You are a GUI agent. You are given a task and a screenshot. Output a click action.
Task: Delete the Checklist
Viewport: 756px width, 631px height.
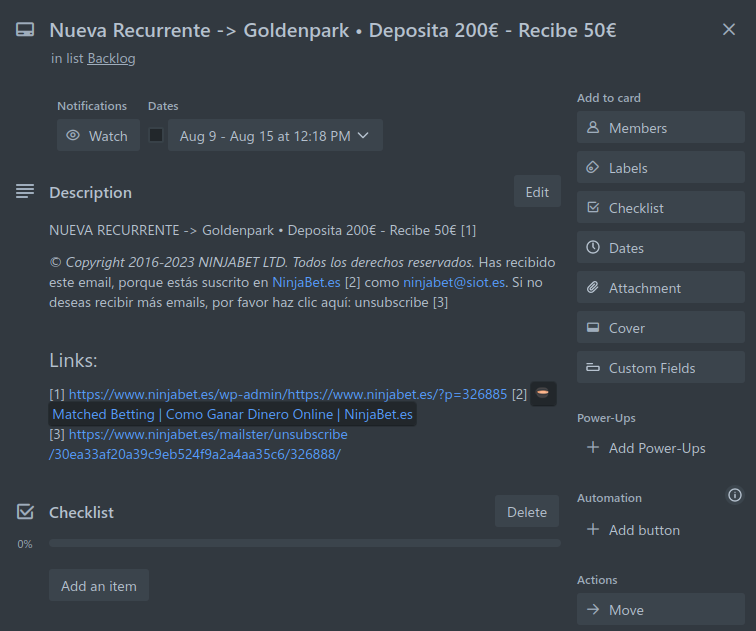tap(527, 511)
